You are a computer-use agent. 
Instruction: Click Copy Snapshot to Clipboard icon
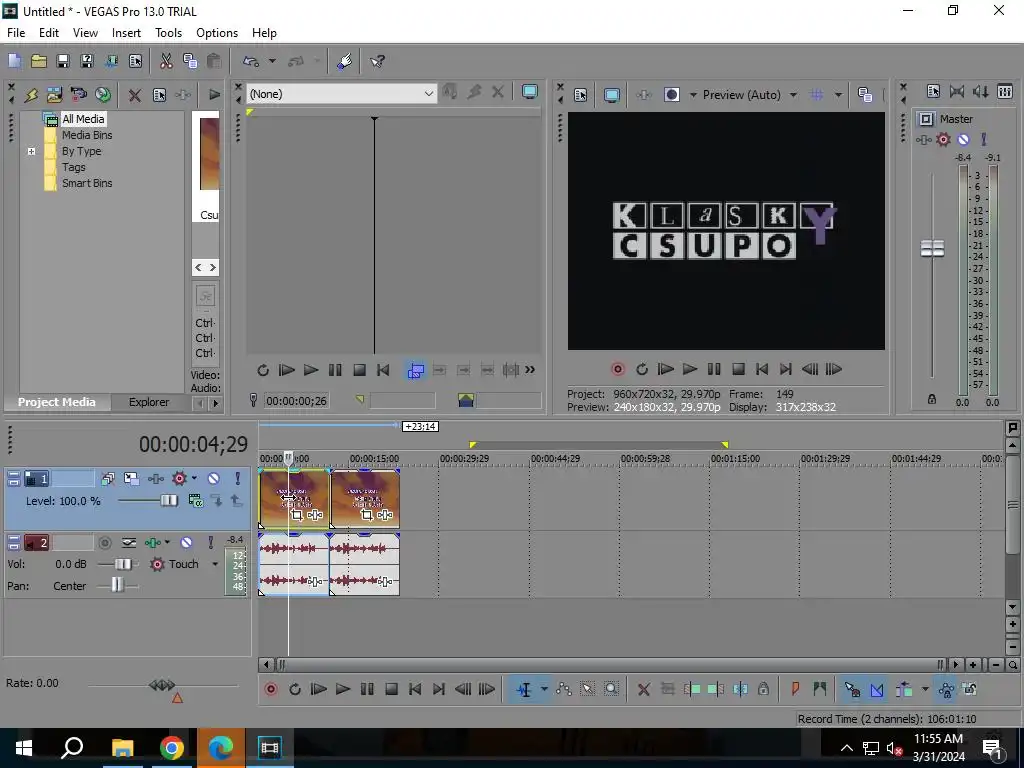(865, 95)
